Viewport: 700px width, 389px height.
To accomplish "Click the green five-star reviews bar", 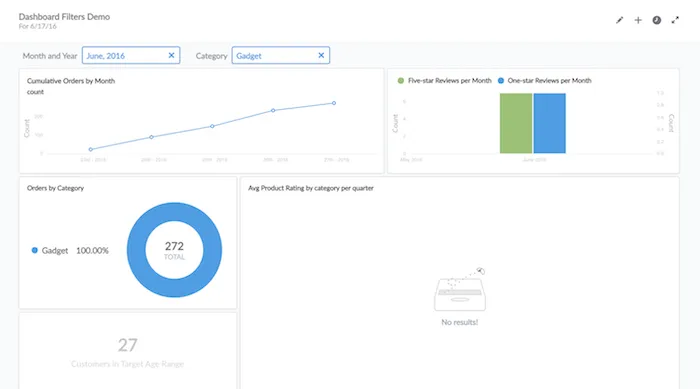I will [516, 123].
